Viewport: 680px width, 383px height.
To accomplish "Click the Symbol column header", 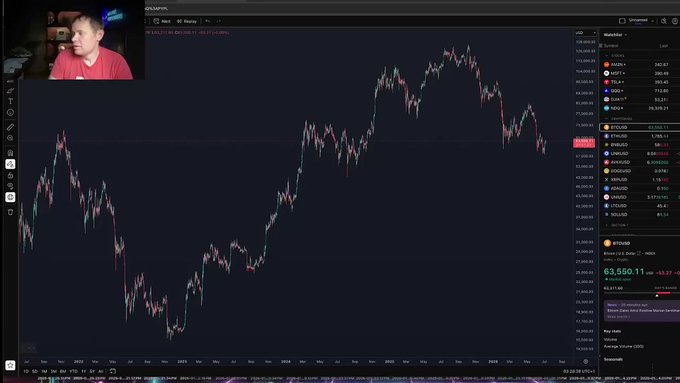I will click(x=611, y=46).
